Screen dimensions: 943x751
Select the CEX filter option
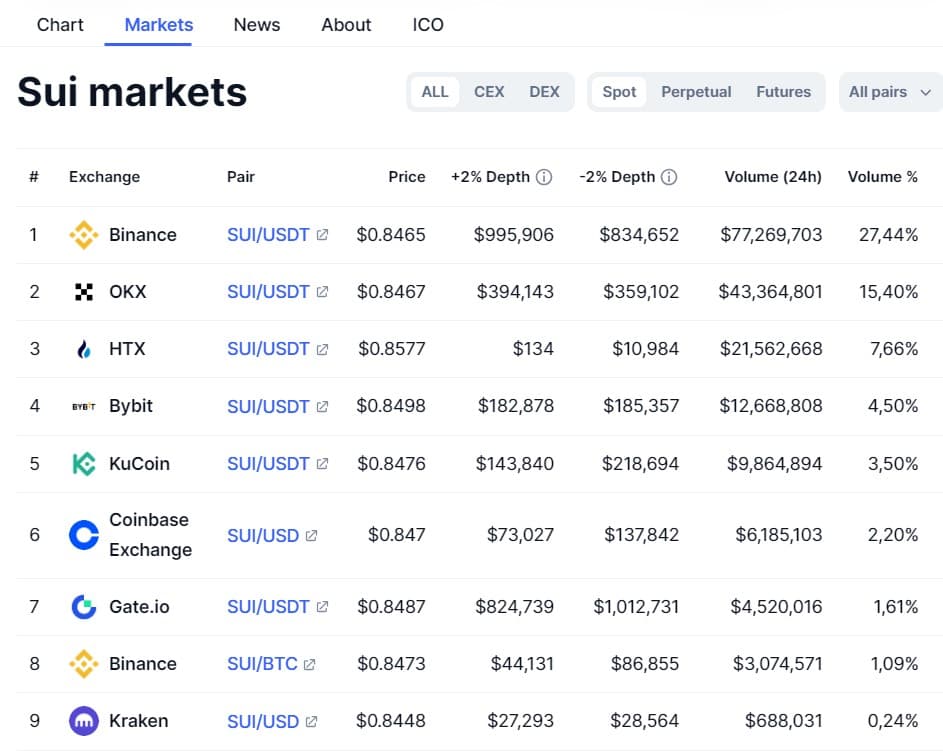(x=489, y=92)
